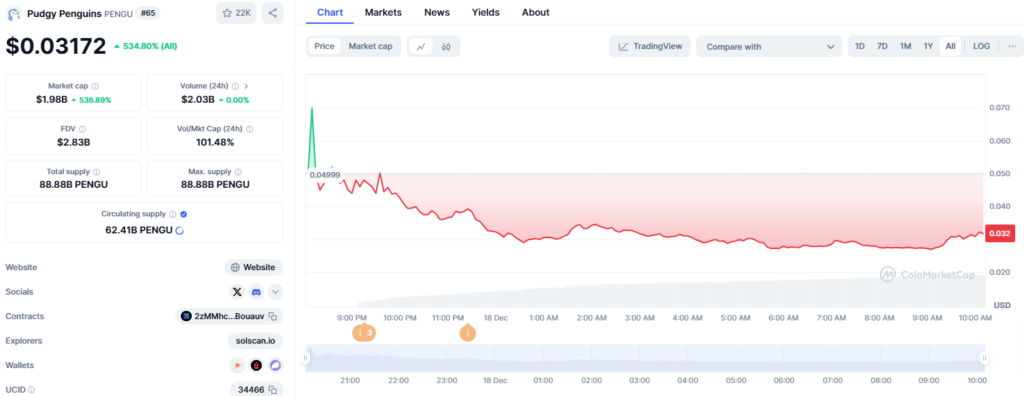Open the share icon button
Screen dimensions: 1024x396
tap(272, 13)
